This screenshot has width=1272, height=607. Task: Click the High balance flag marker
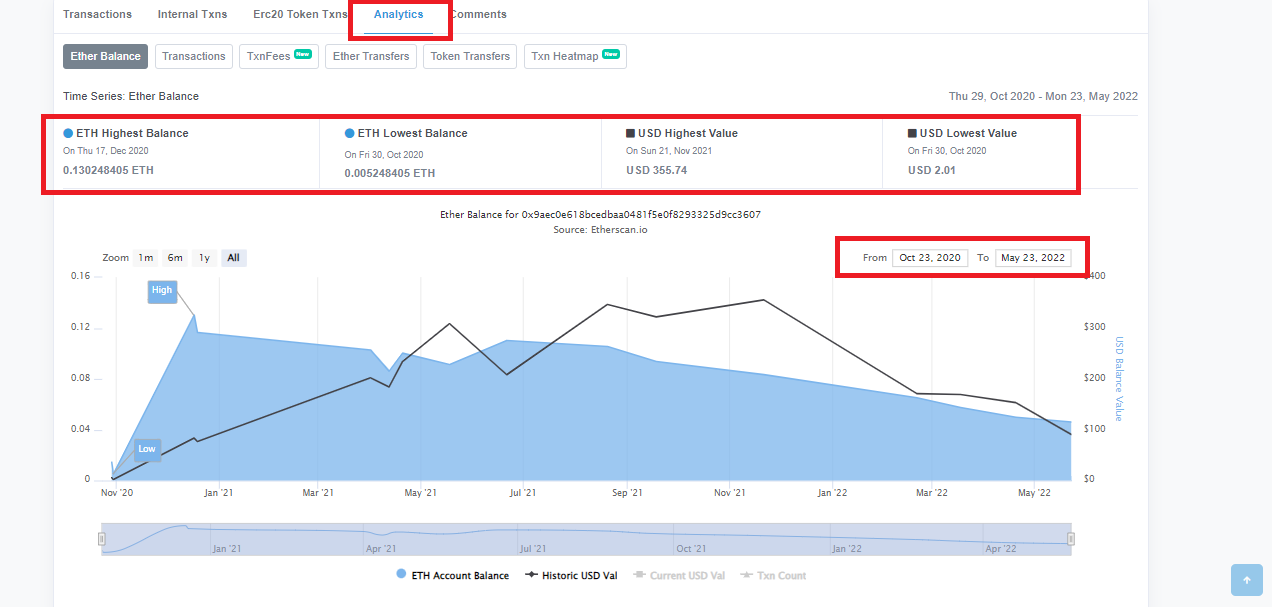pos(162,290)
